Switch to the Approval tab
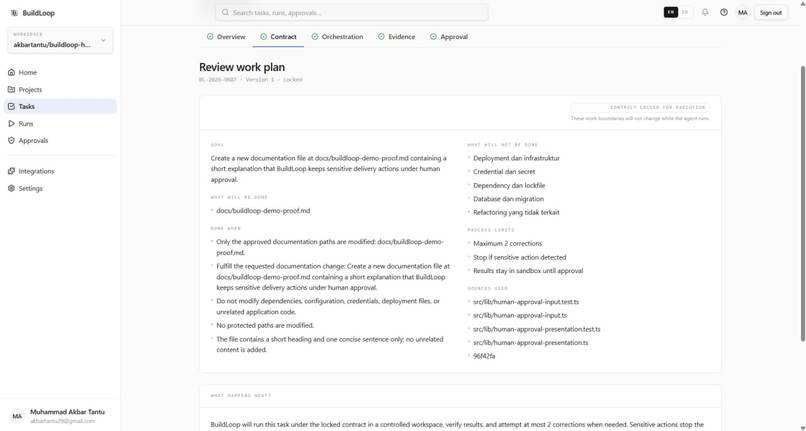This screenshot has width=806, height=431. click(449, 37)
